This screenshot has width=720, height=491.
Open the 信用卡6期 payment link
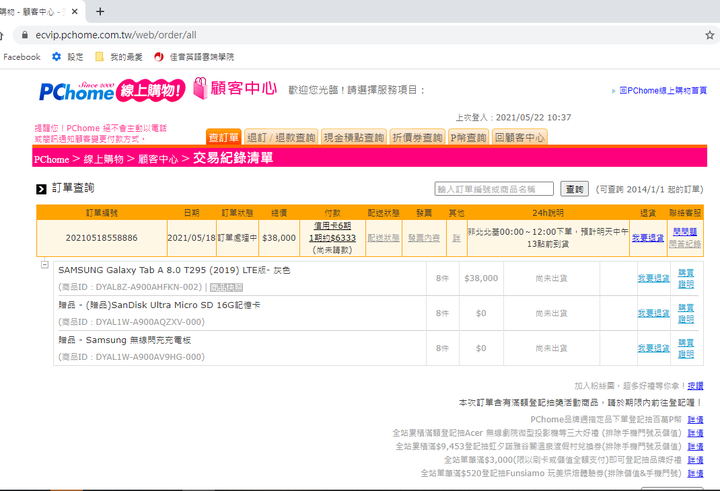[x=332, y=226]
